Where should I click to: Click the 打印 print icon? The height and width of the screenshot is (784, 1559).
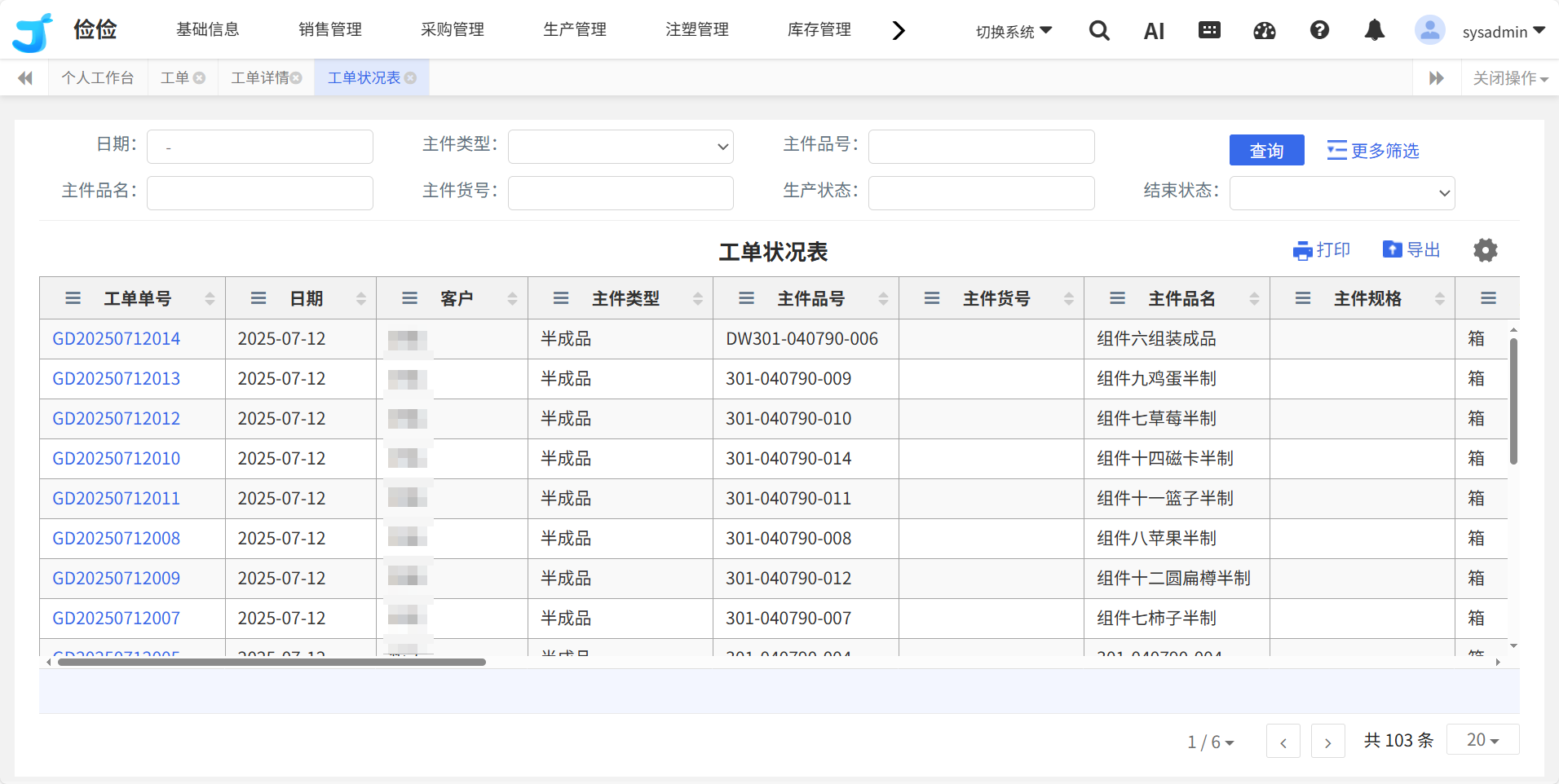[x=1322, y=250]
